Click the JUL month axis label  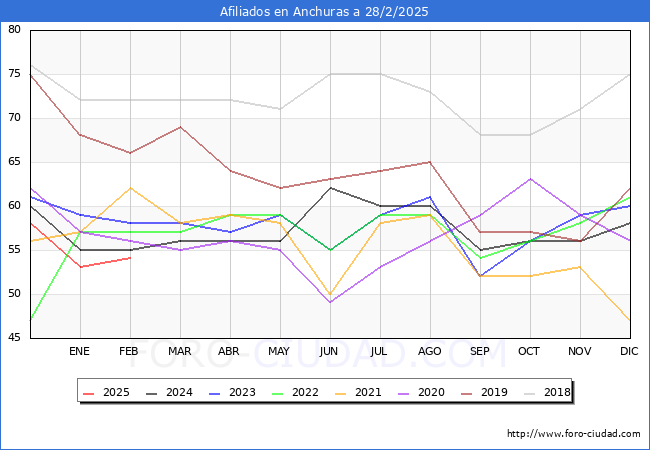coord(379,351)
